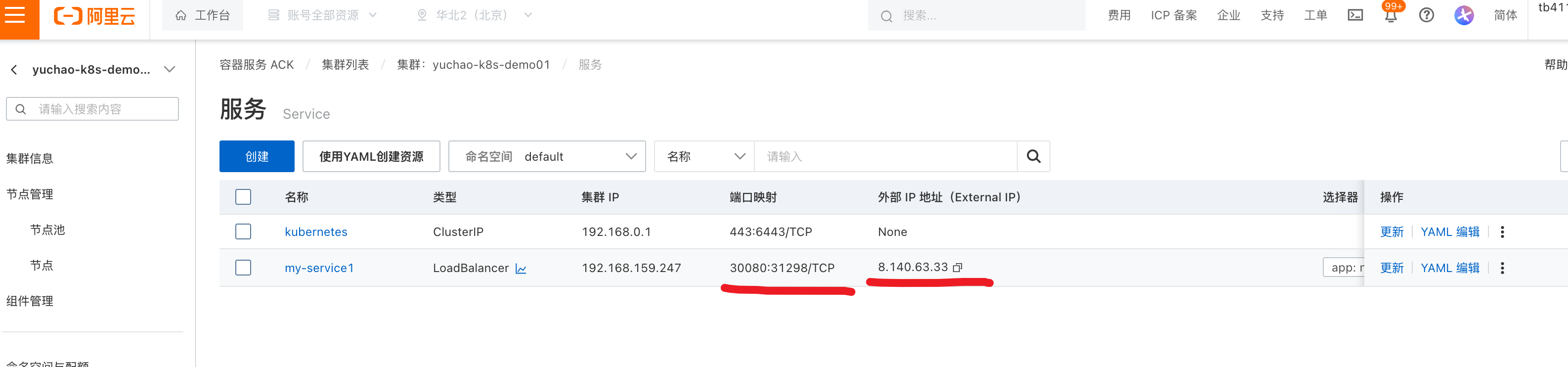Open the notifications bell with 99+ badge
Screen dimensions: 1568x367
point(1391,15)
